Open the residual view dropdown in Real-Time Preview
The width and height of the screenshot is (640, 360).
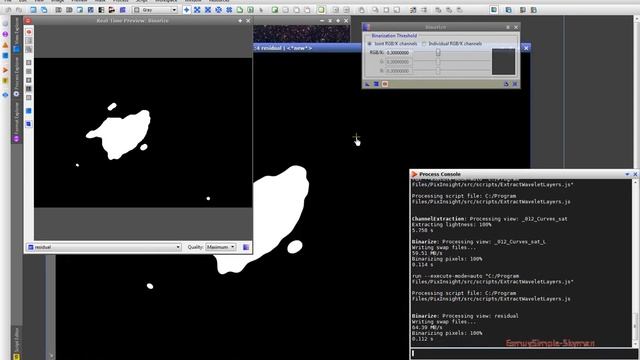pos(104,247)
